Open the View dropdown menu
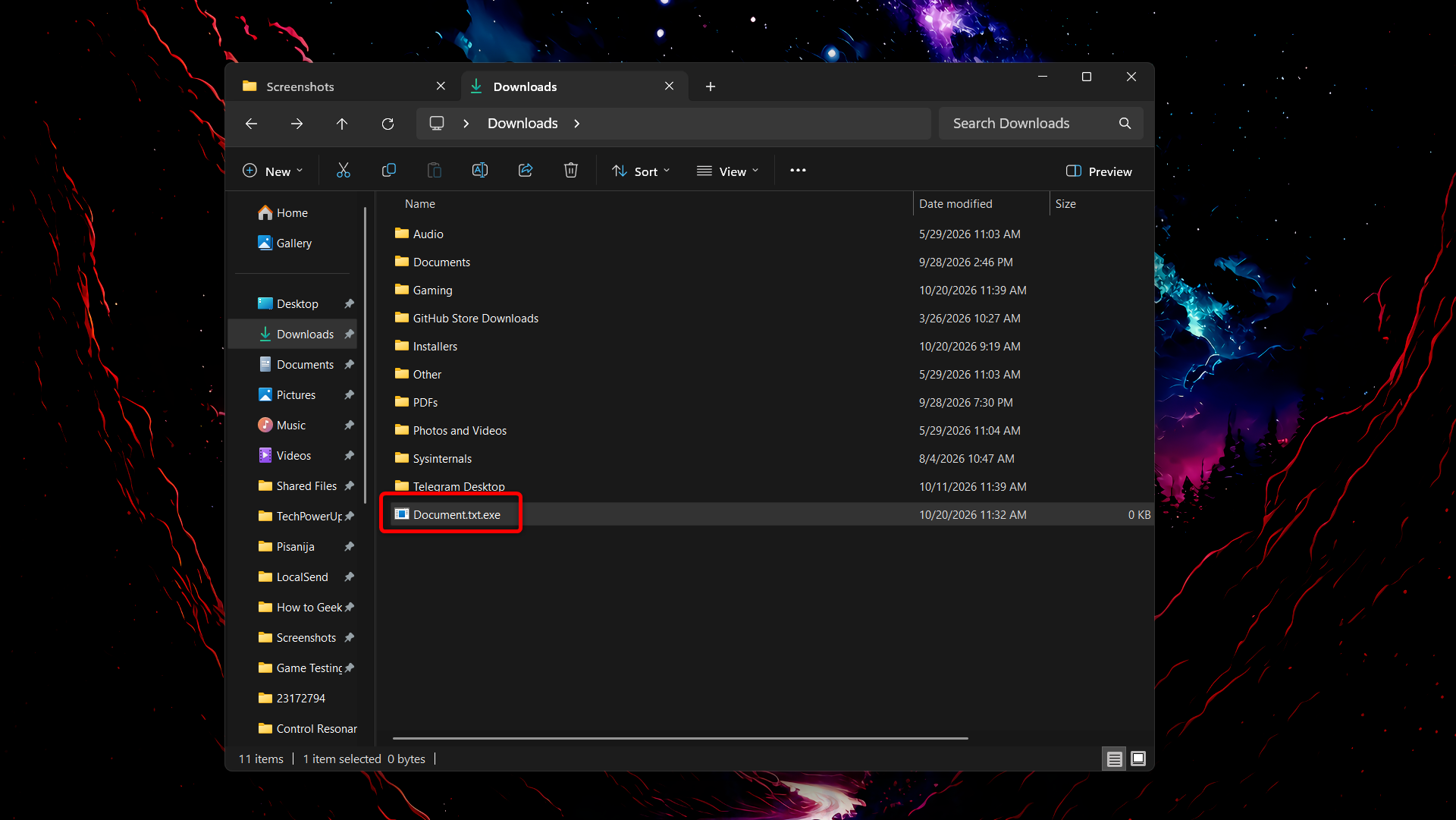The height and width of the screenshot is (820, 1456). [x=727, y=171]
